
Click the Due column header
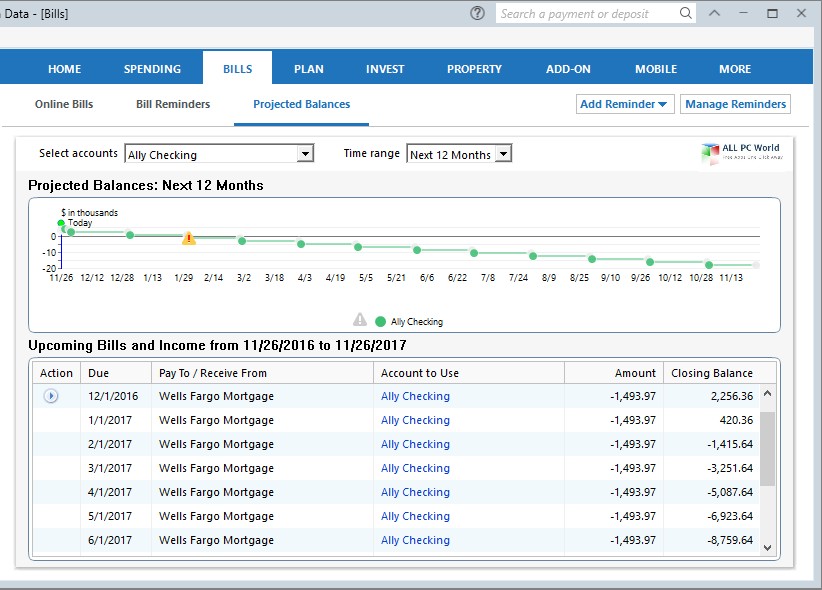116,373
